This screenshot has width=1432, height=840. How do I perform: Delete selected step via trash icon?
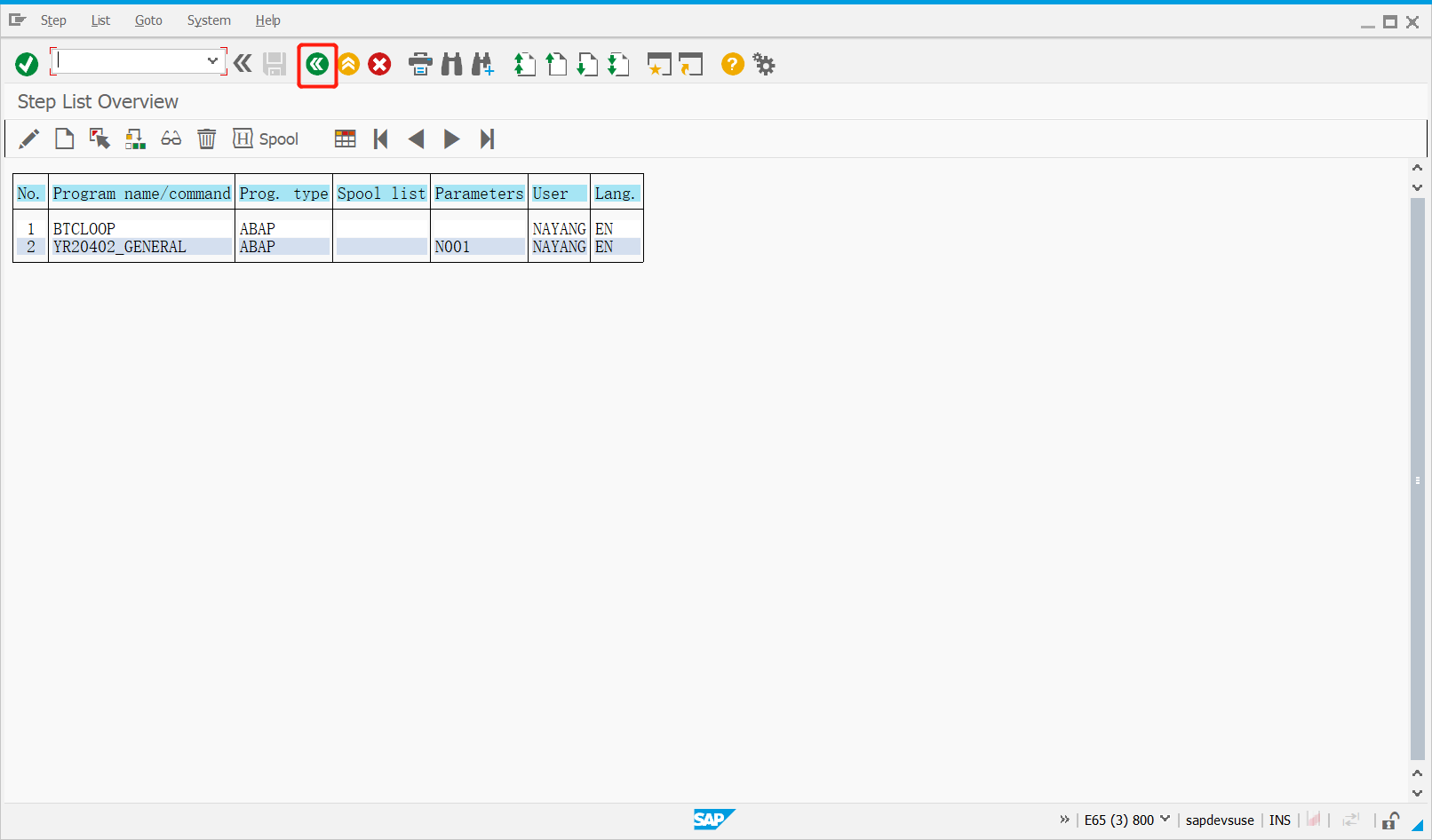click(206, 139)
